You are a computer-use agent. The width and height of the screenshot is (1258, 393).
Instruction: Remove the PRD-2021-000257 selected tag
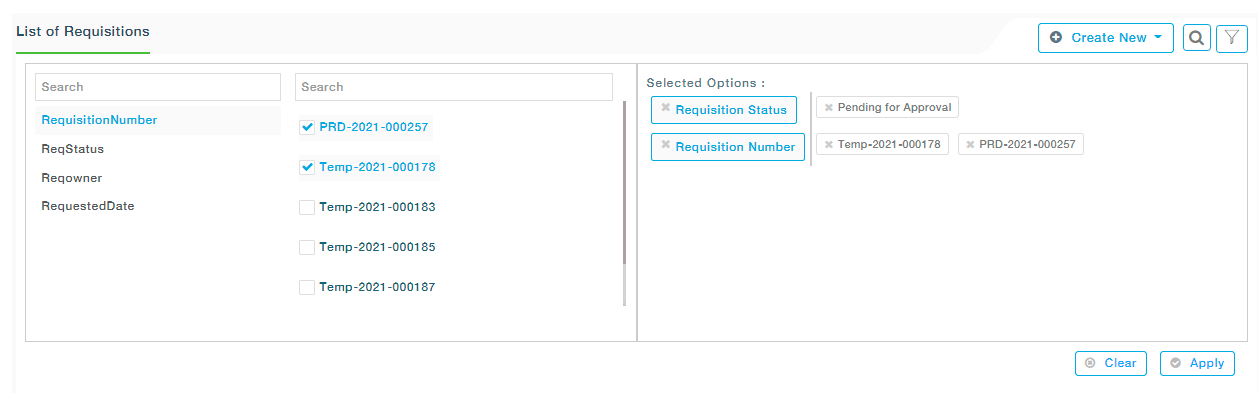[970, 145]
